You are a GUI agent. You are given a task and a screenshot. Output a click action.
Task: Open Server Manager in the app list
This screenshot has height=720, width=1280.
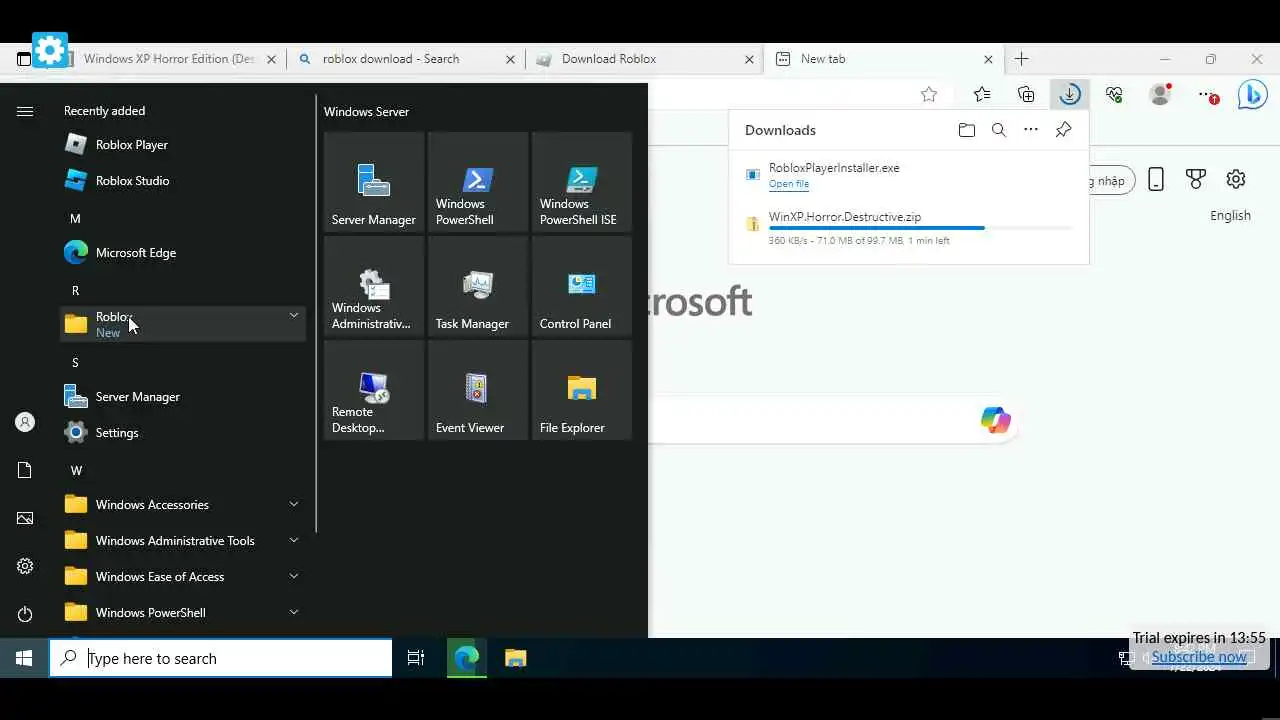coord(183,397)
